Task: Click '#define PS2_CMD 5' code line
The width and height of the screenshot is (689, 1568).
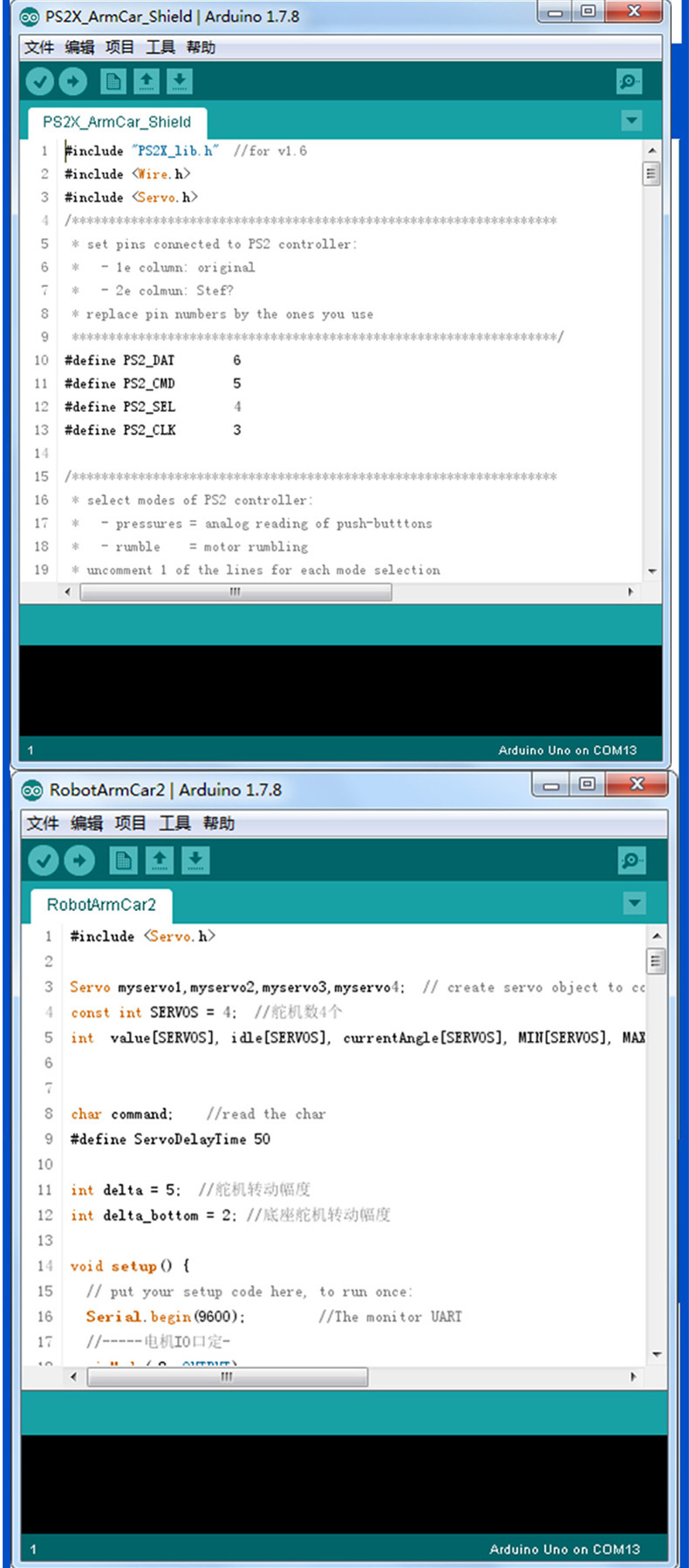Action: pyautogui.click(x=153, y=383)
